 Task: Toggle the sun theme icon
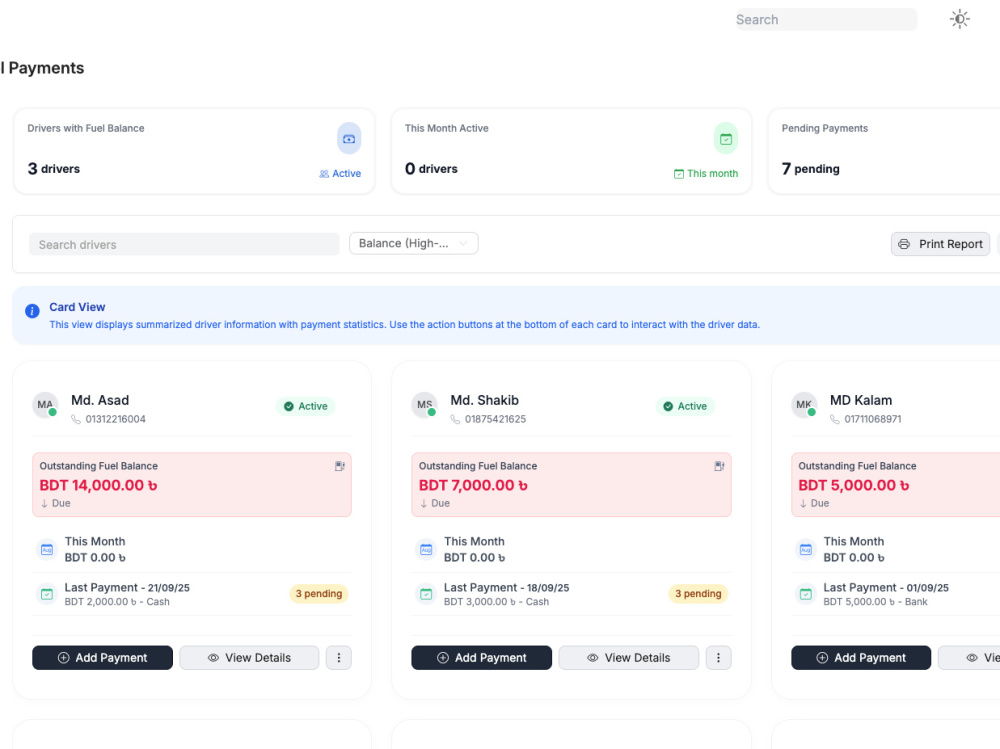(959, 19)
